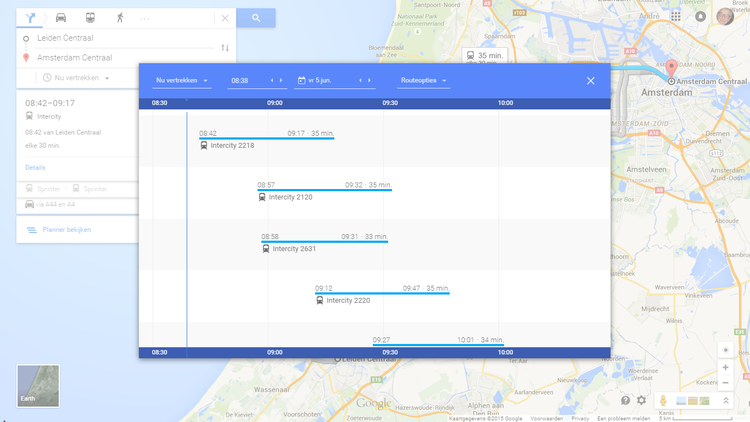Viewport: 750px width, 422px height.
Task: Go to next day arrow
Action: (x=369, y=80)
